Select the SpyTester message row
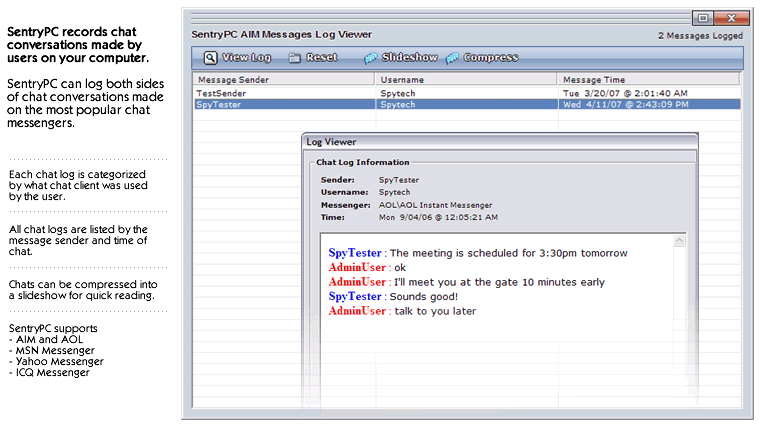 coord(467,104)
